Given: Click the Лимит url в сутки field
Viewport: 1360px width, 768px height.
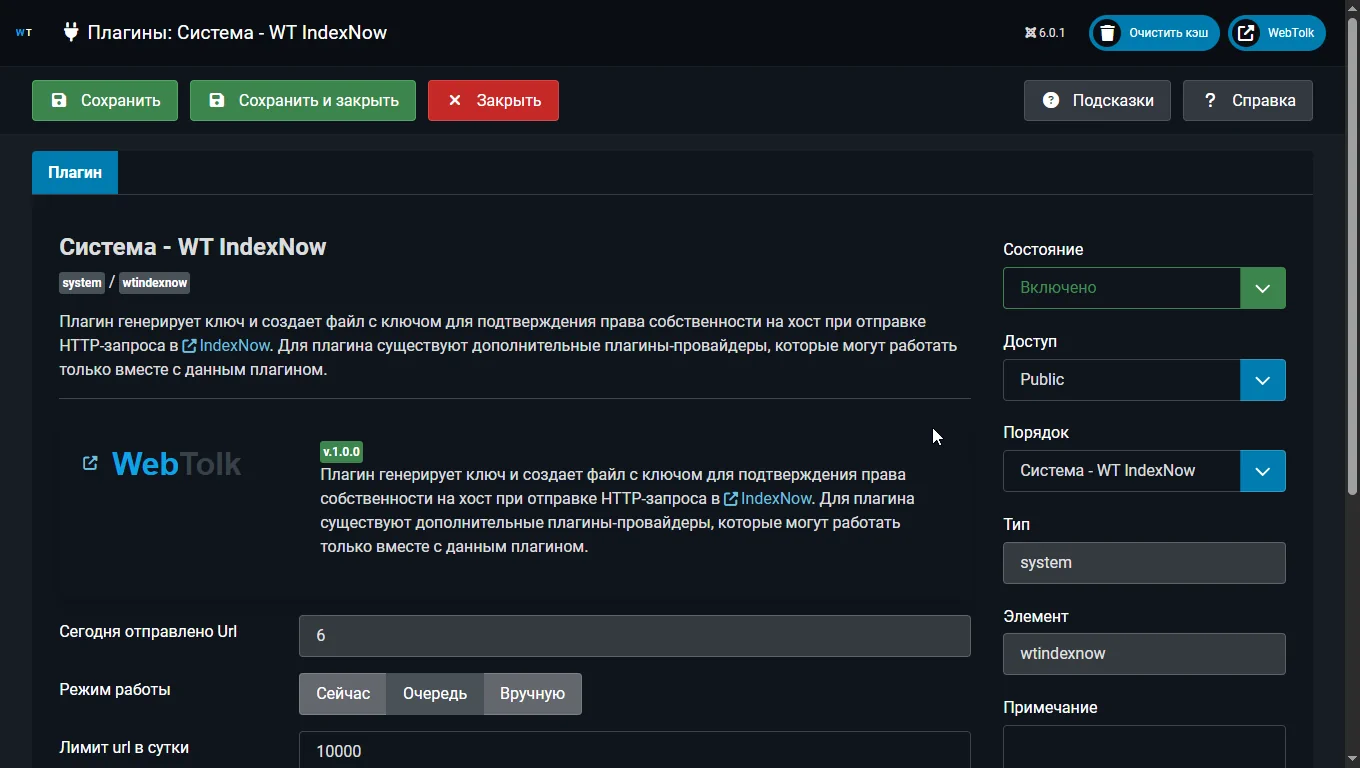Looking at the screenshot, I should 635,750.
